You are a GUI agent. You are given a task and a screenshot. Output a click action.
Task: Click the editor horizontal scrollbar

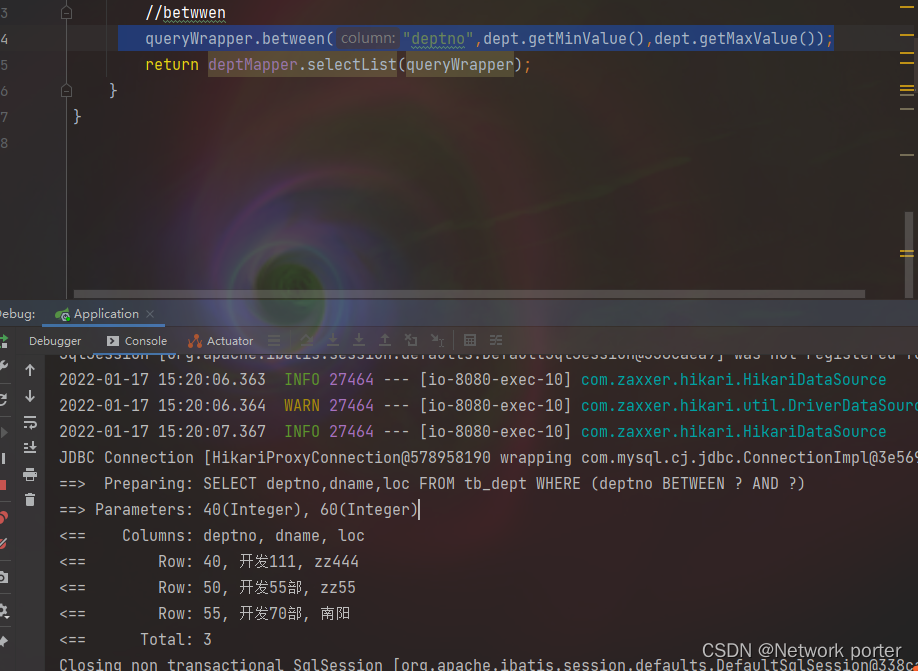click(x=469, y=294)
